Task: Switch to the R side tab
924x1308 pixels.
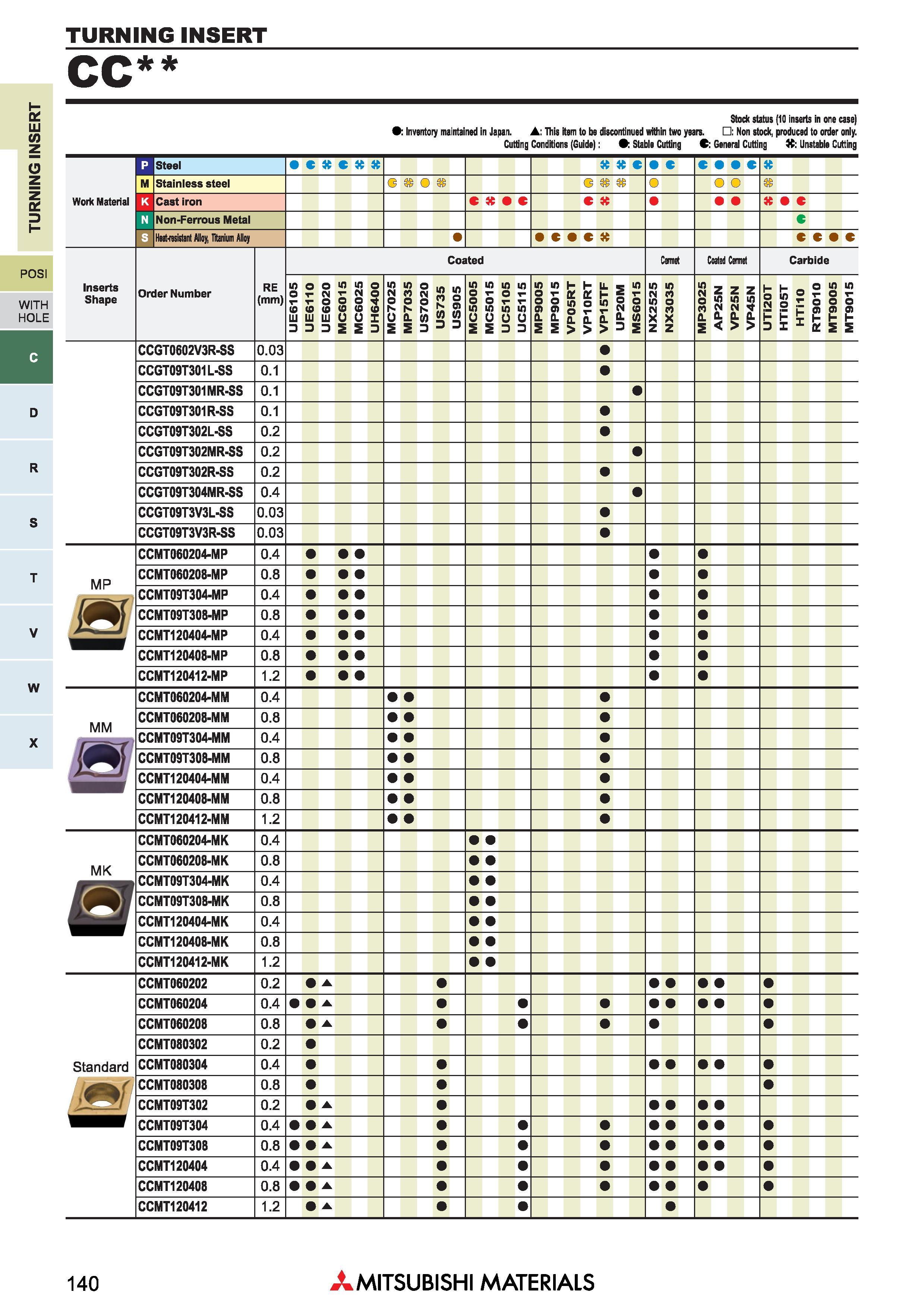Action: click(x=27, y=467)
